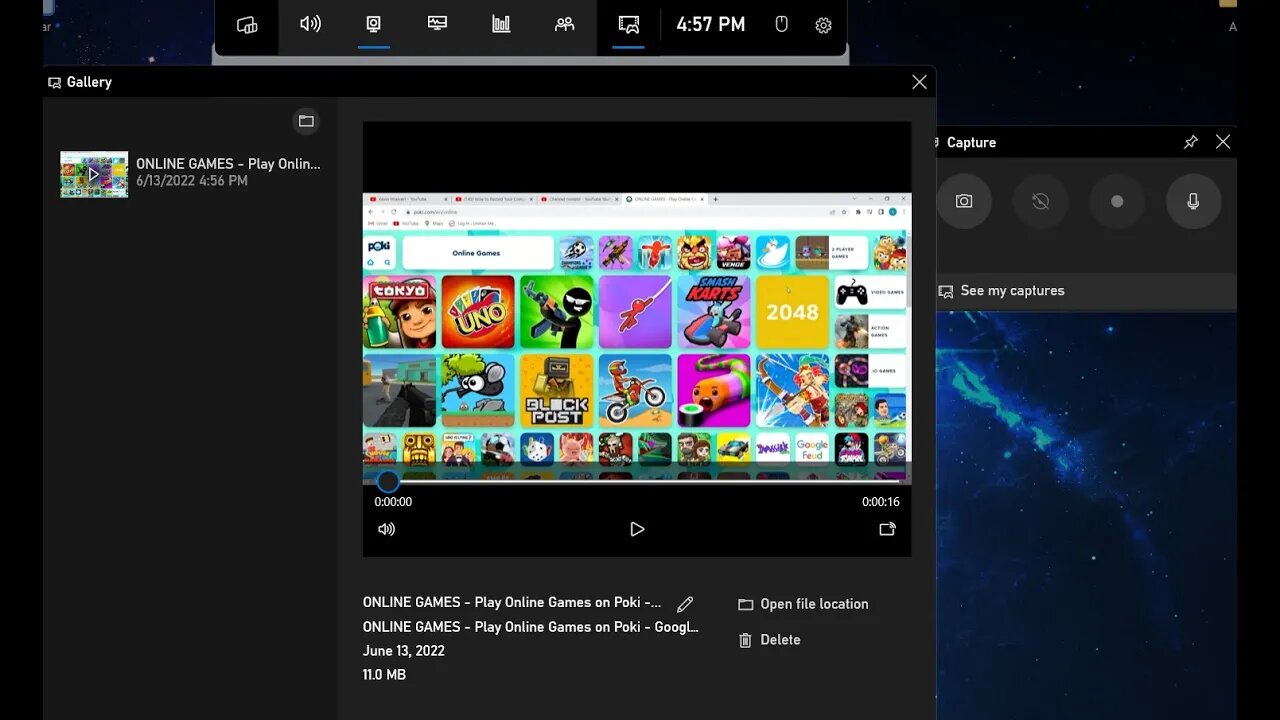The image size is (1280, 720).
Task: Click the June 13, 2022 date text
Action: (x=404, y=651)
